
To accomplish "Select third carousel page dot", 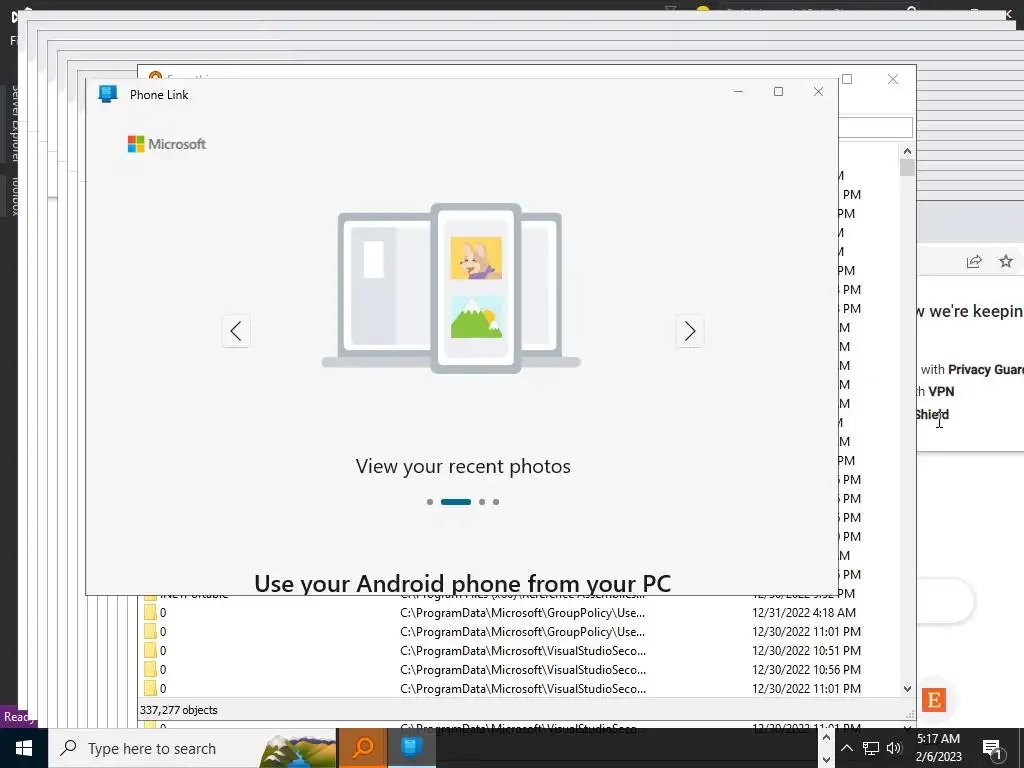I will (482, 502).
